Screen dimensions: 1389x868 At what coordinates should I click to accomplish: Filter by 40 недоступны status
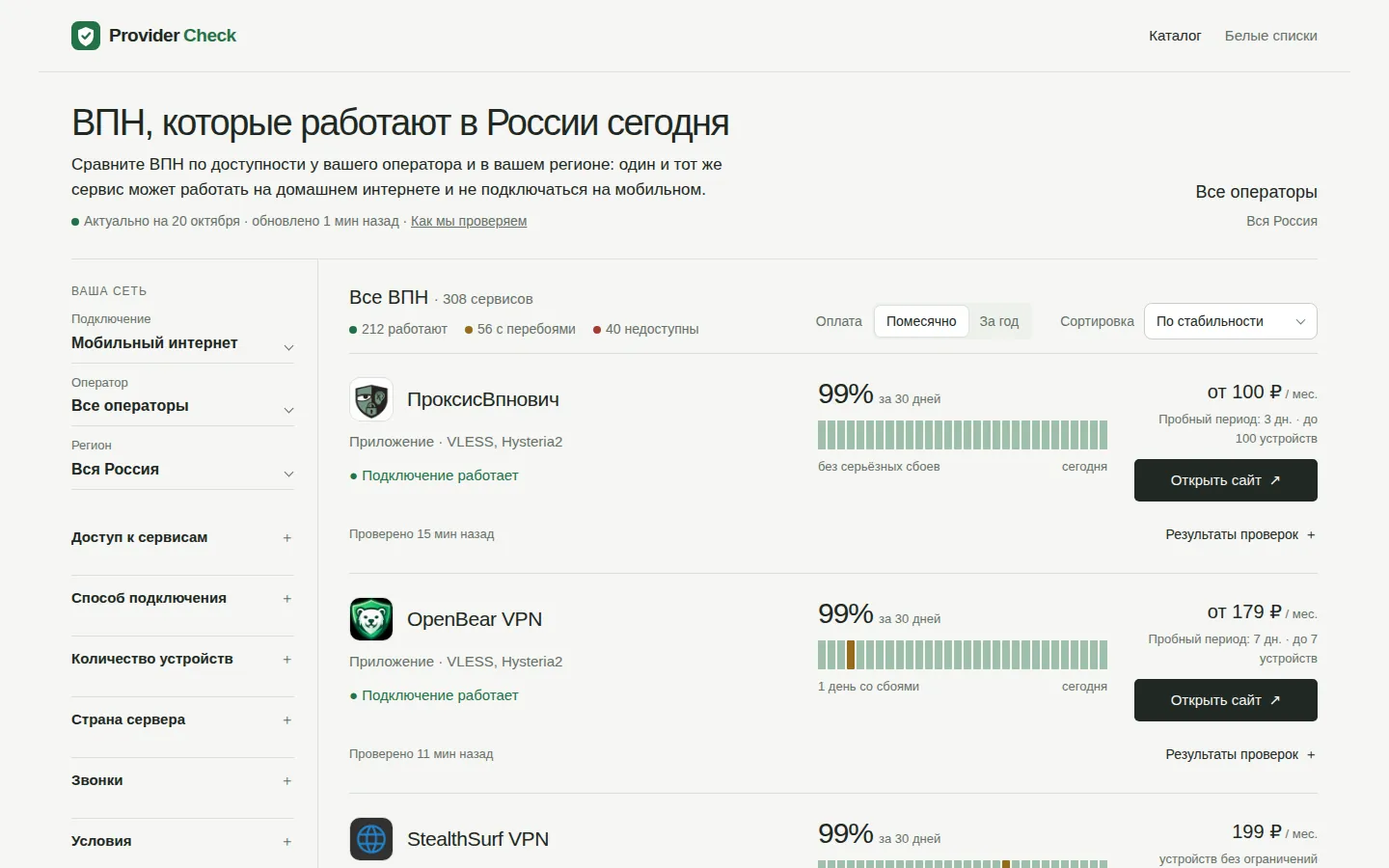tap(646, 329)
